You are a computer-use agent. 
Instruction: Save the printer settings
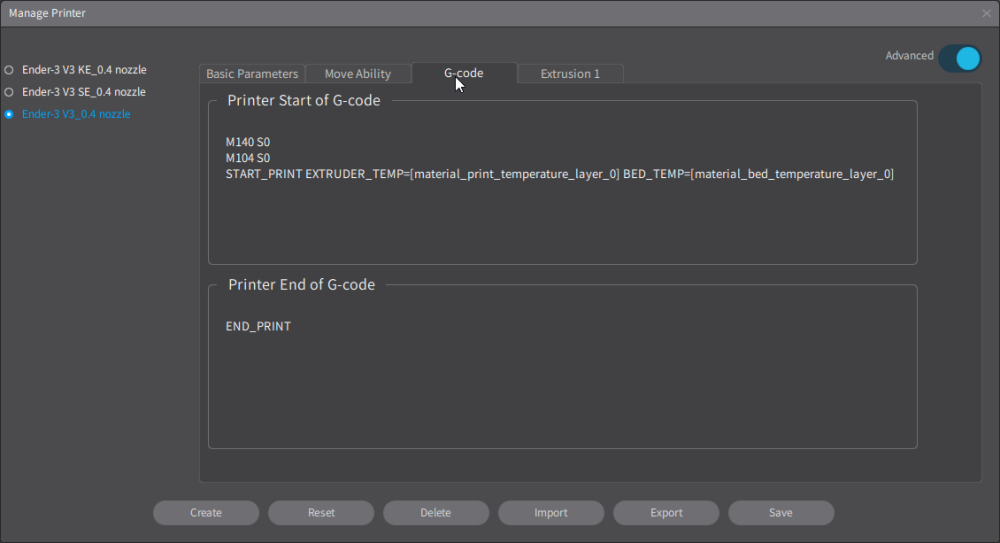click(x=781, y=513)
